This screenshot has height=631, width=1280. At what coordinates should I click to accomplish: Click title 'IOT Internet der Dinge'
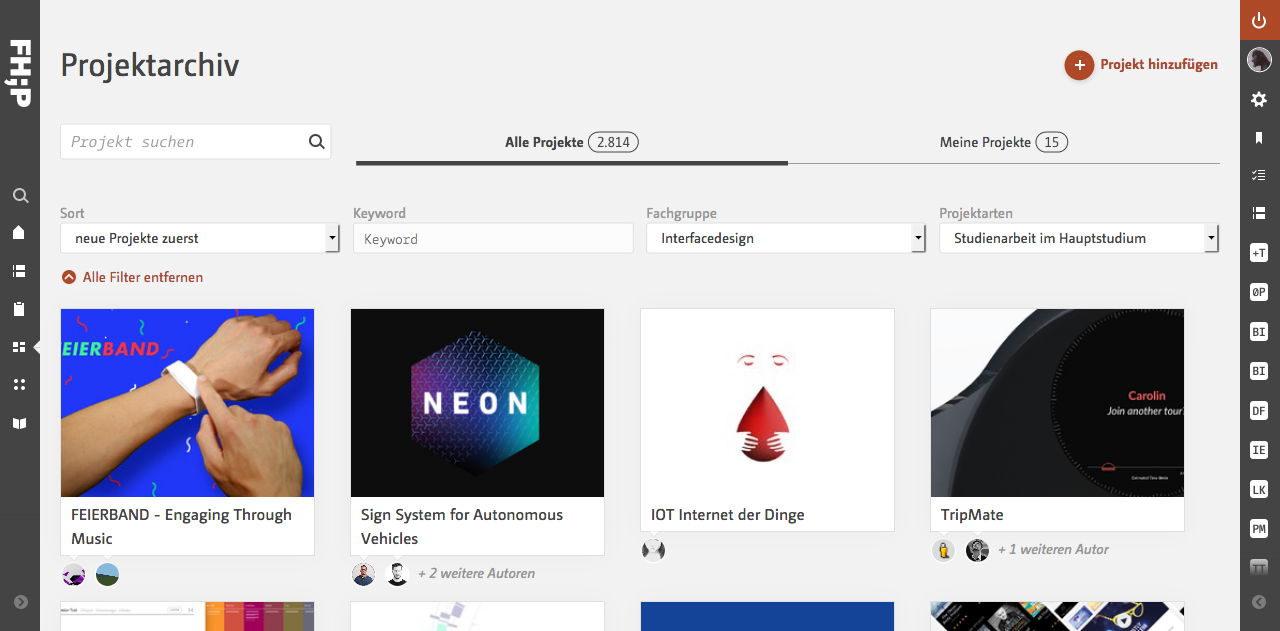(x=728, y=515)
